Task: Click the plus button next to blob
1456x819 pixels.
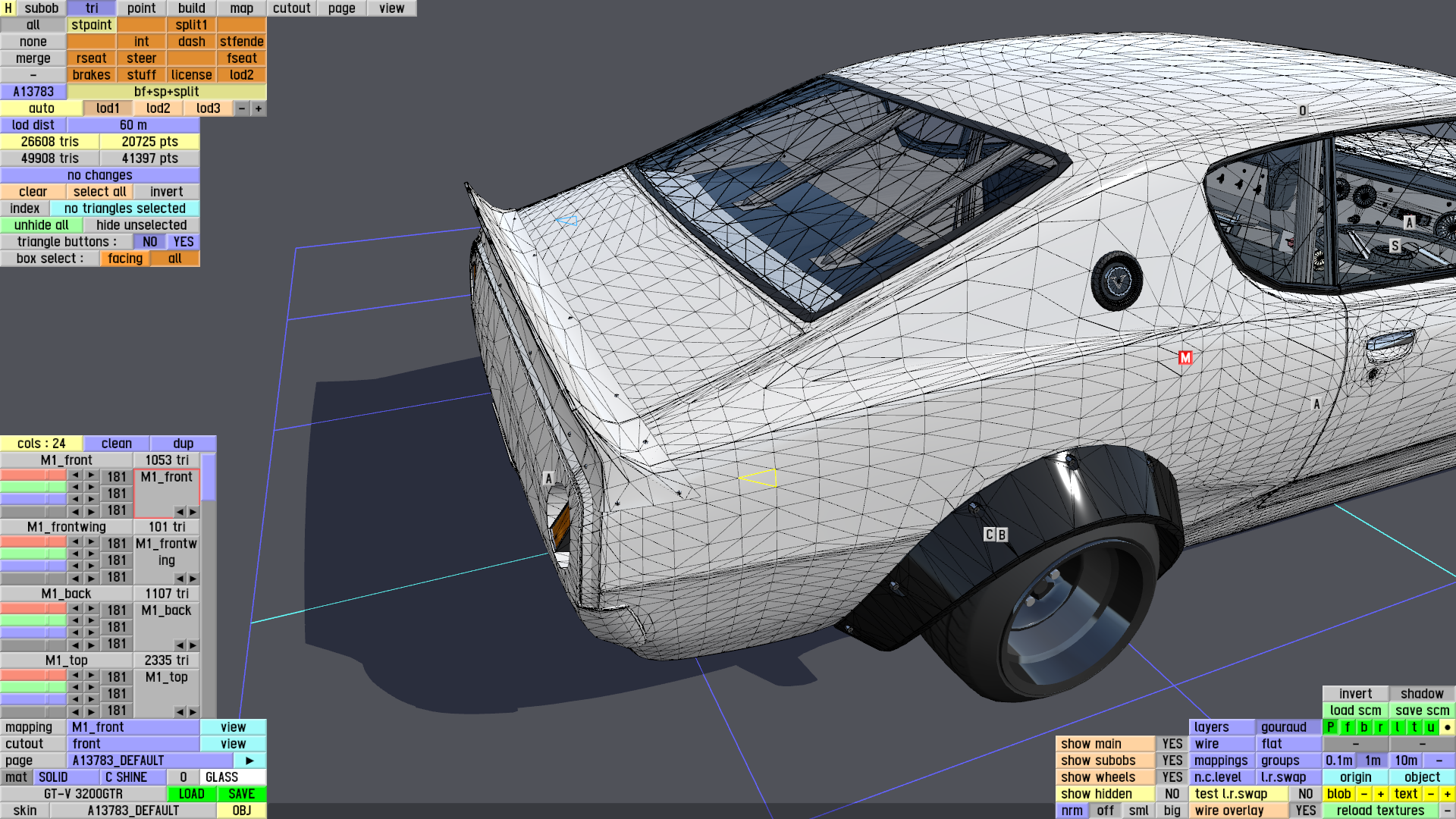Action: 1380,794
